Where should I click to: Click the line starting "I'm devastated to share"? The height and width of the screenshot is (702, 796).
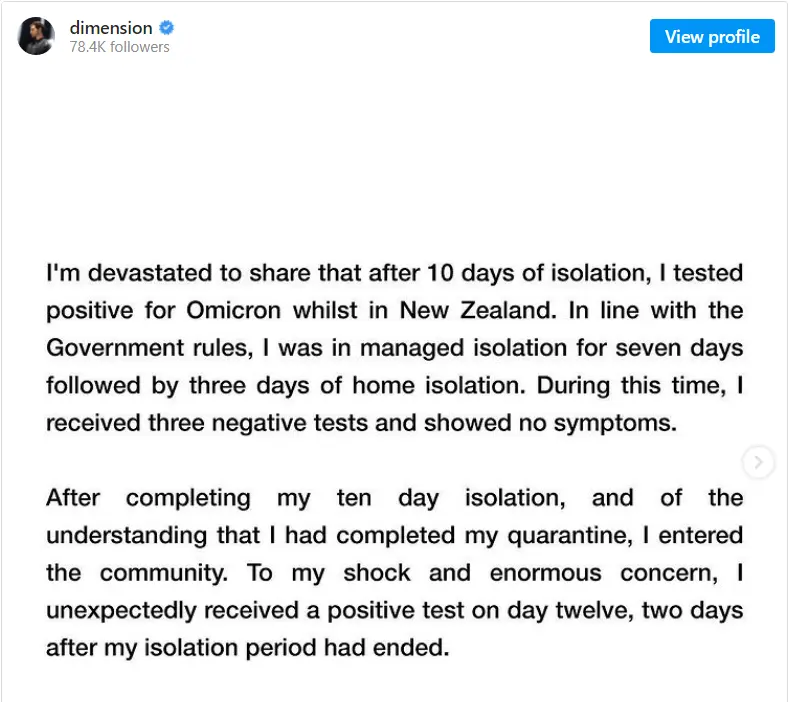394,273
